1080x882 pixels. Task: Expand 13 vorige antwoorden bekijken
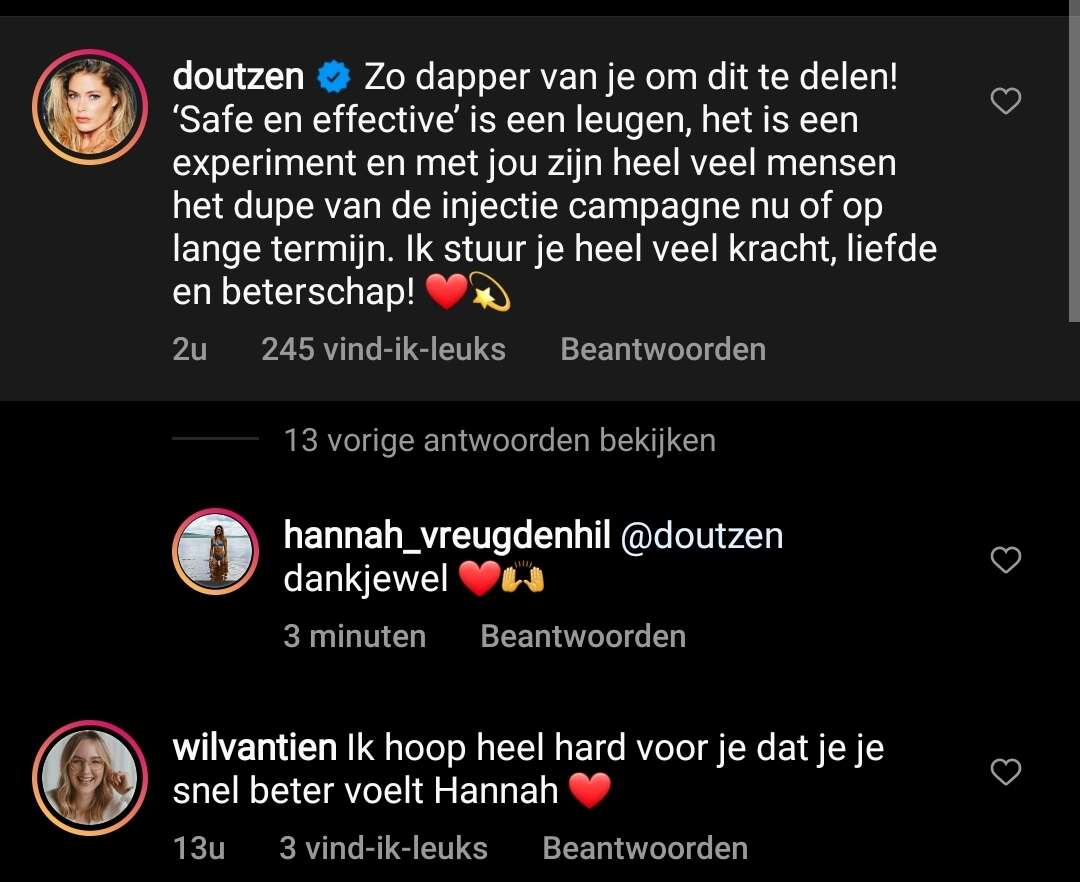[x=499, y=440]
